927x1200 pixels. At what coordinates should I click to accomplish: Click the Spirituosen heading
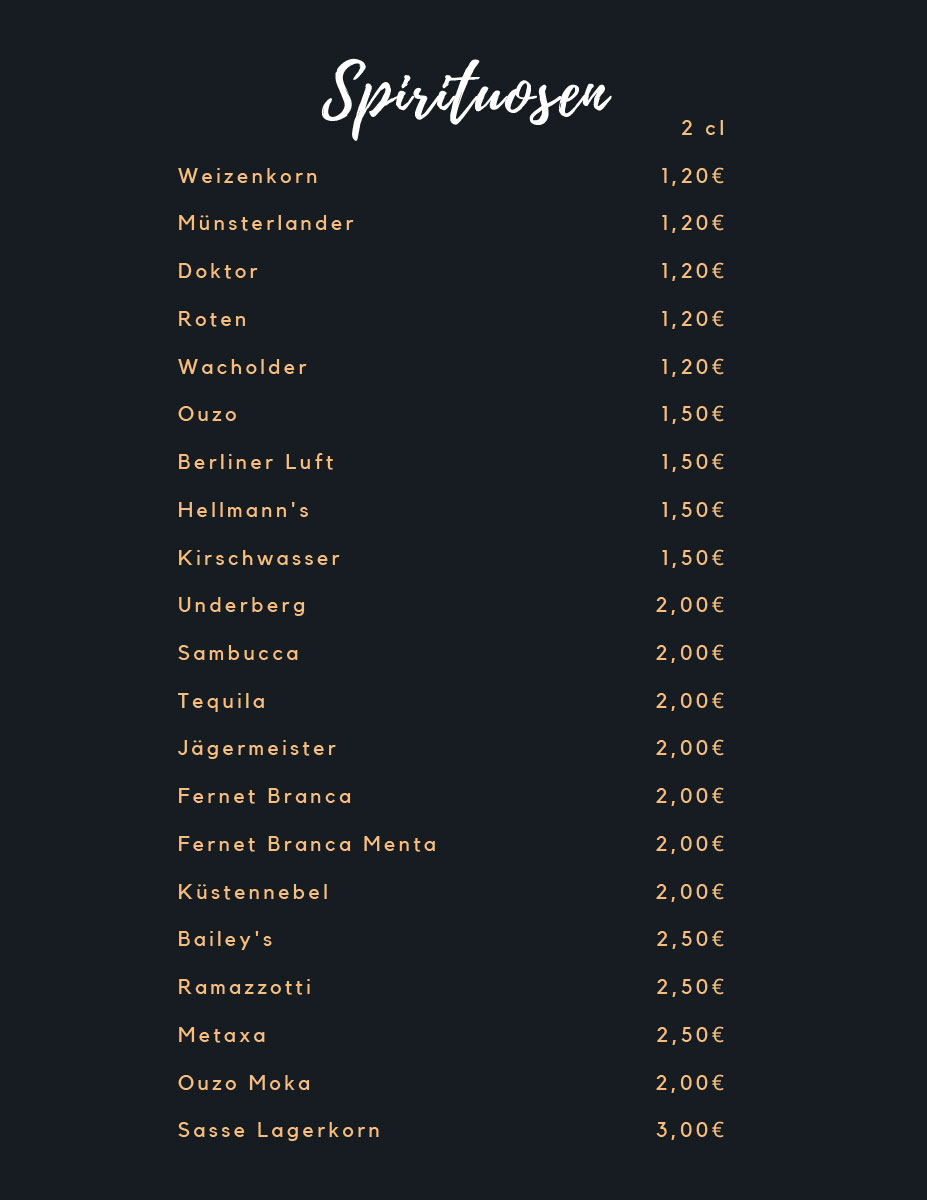pos(465,97)
